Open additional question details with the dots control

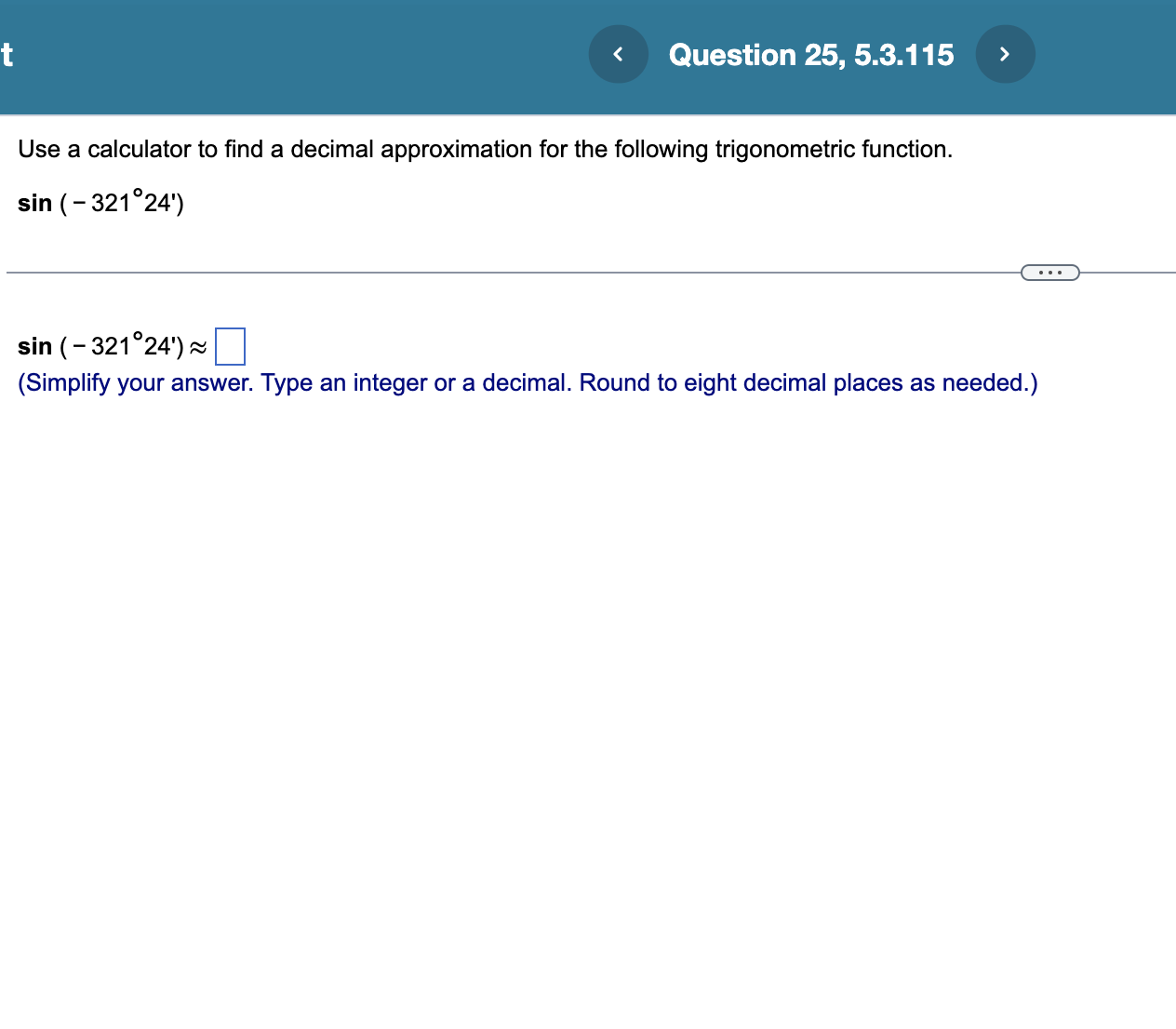(1049, 272)
